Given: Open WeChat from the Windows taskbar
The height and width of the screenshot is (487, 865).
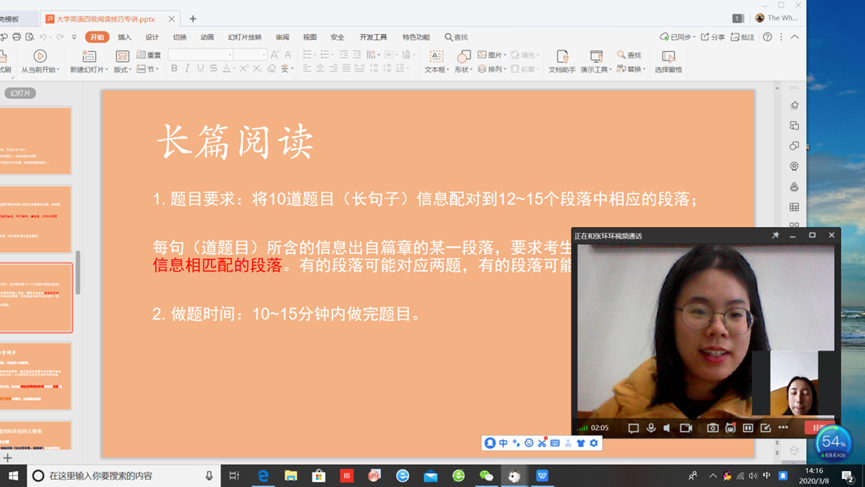Looking at the screenshot, I should tap(486, 476).
